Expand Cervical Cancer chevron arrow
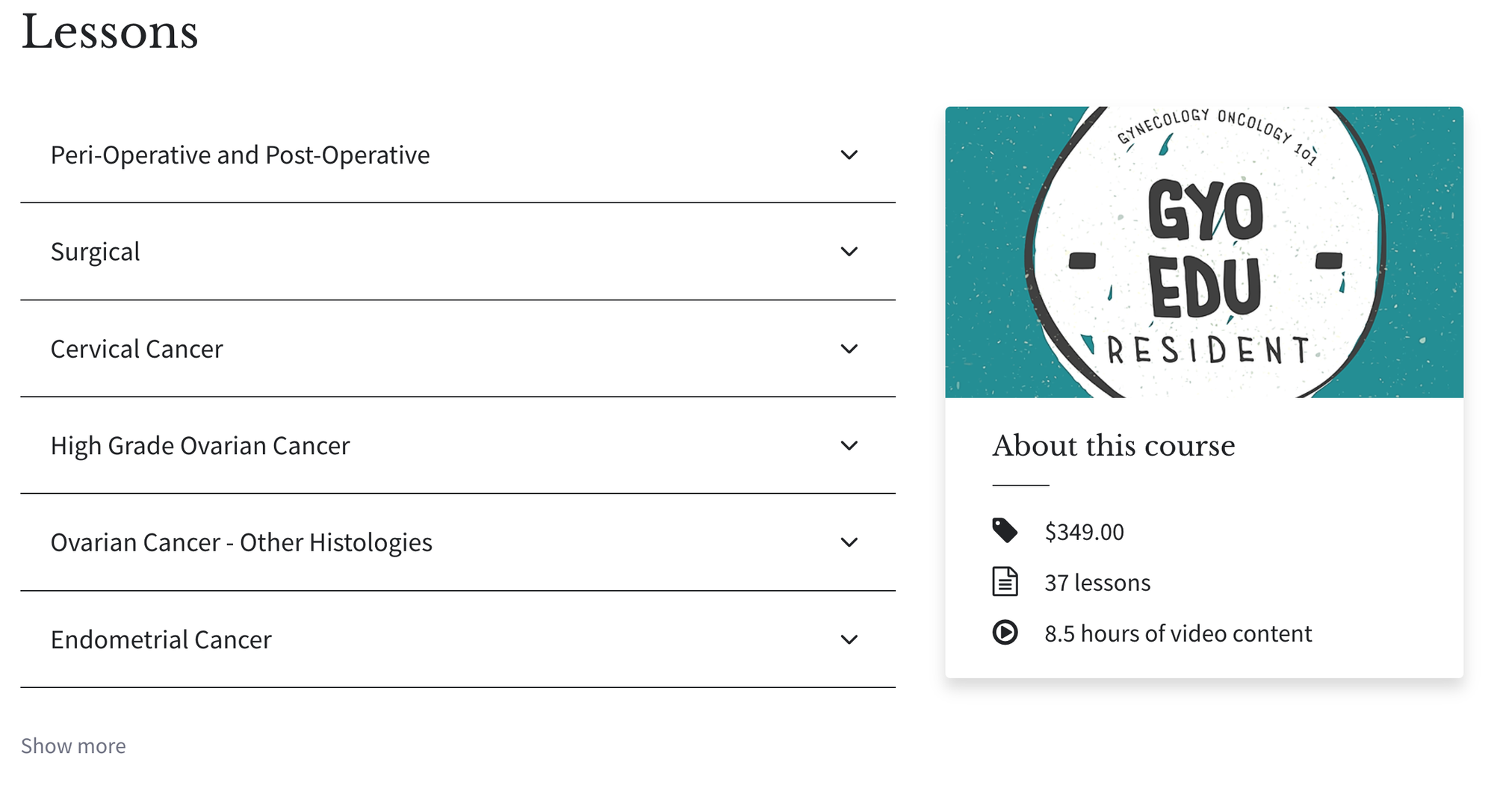This screenshot has width=1494, height=812. [849, 349]
